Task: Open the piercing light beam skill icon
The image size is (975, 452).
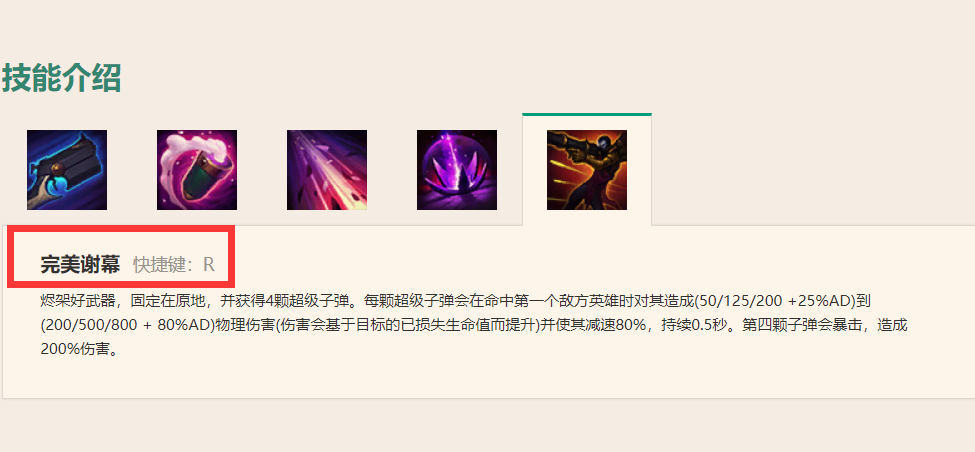Action: point(327,170)
